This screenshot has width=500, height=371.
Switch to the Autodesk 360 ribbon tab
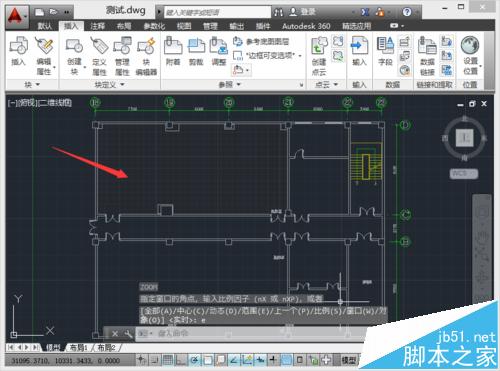[x=306, y=26]
